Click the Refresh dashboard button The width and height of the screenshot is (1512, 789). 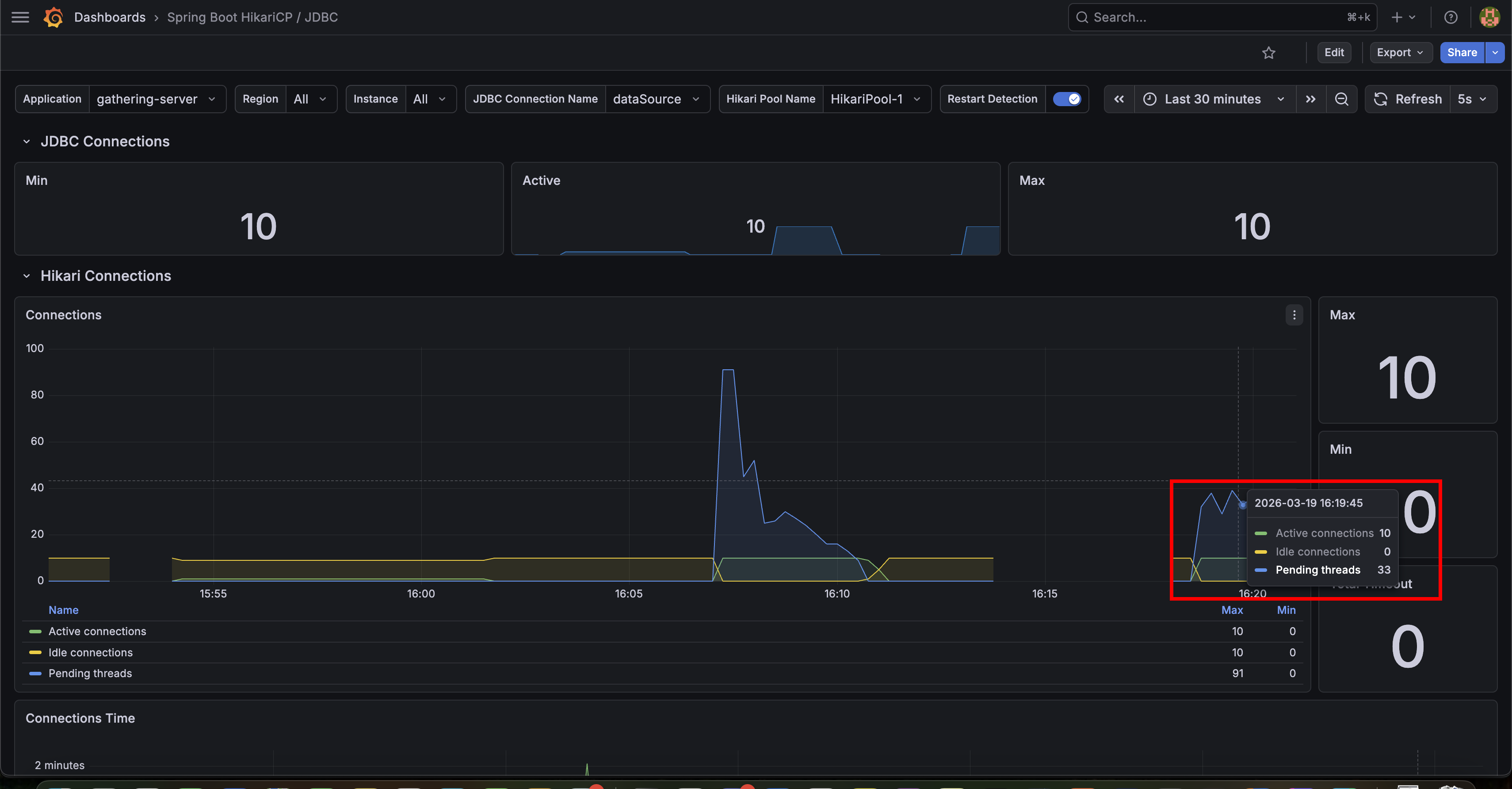(x=1408, y=99)
